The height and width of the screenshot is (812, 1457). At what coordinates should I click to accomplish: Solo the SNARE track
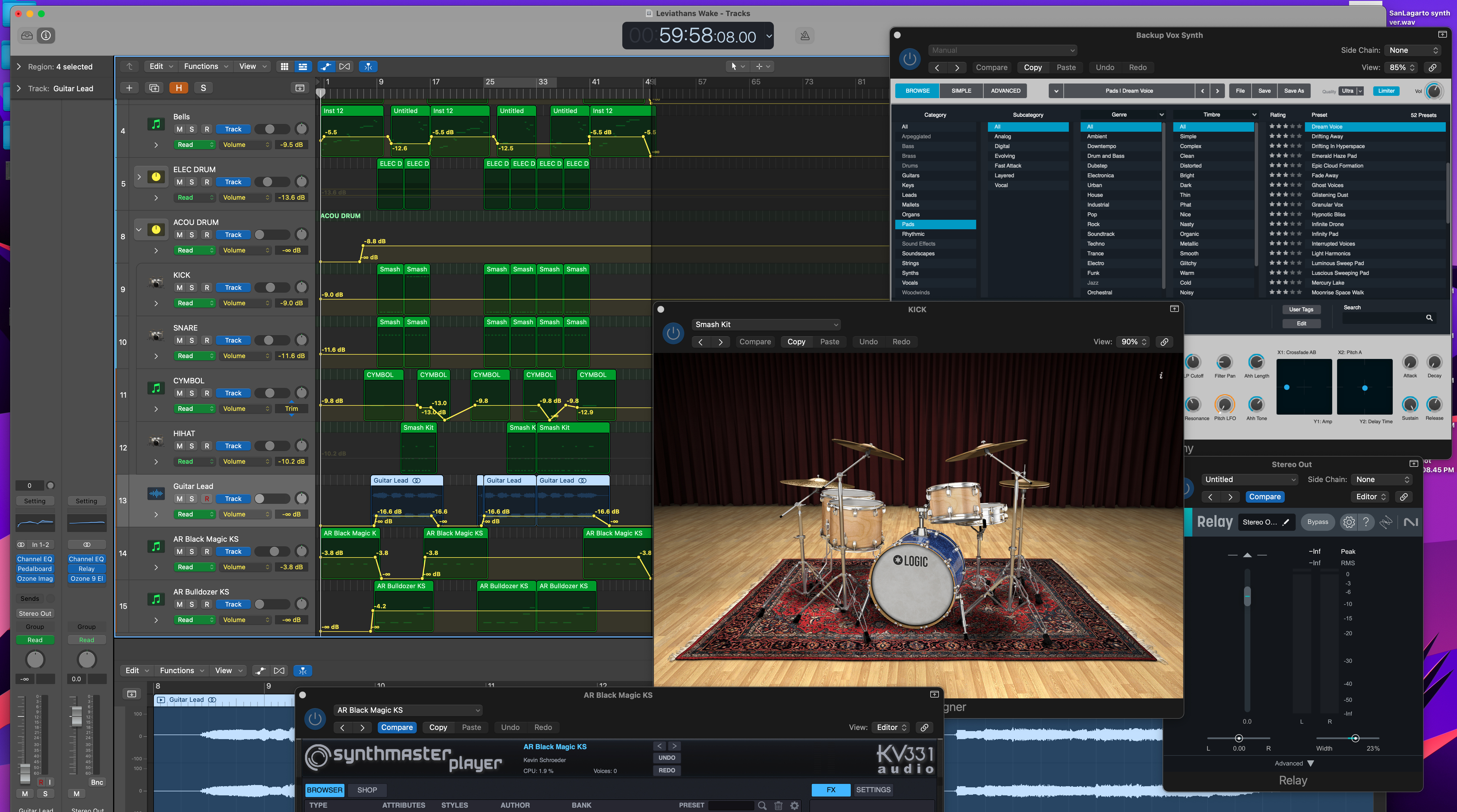tap(192, 340)
